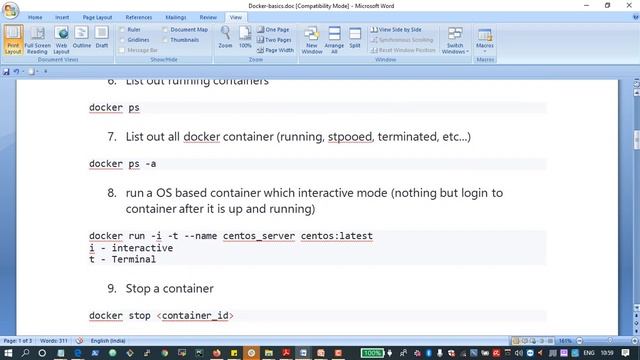
Task: Switch to Print Layout view
Action: (13, 40)
